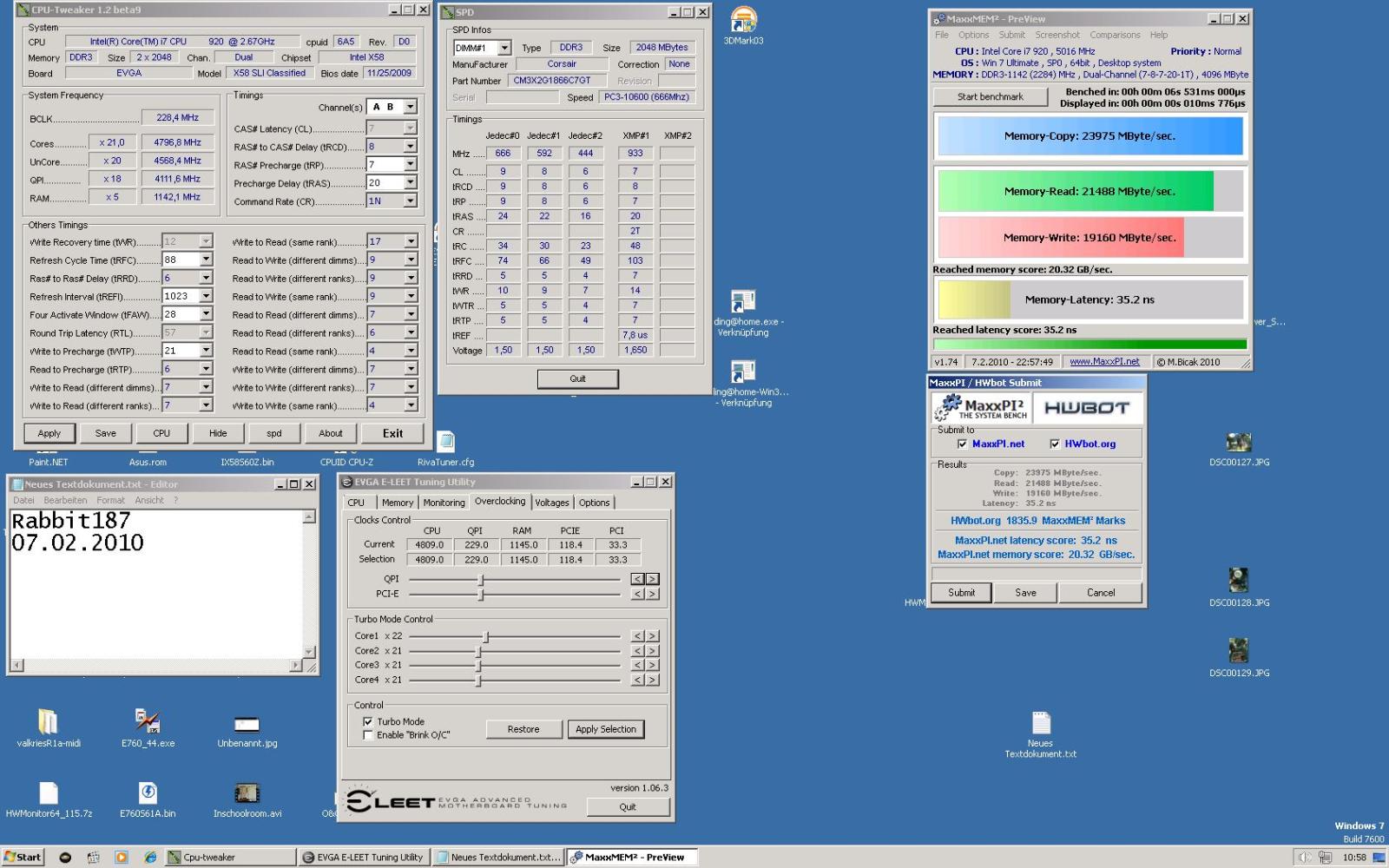Switch to the CPU tab in E-LEET
This screenshot has height=868, width=1389.
[x=356, y=503]
